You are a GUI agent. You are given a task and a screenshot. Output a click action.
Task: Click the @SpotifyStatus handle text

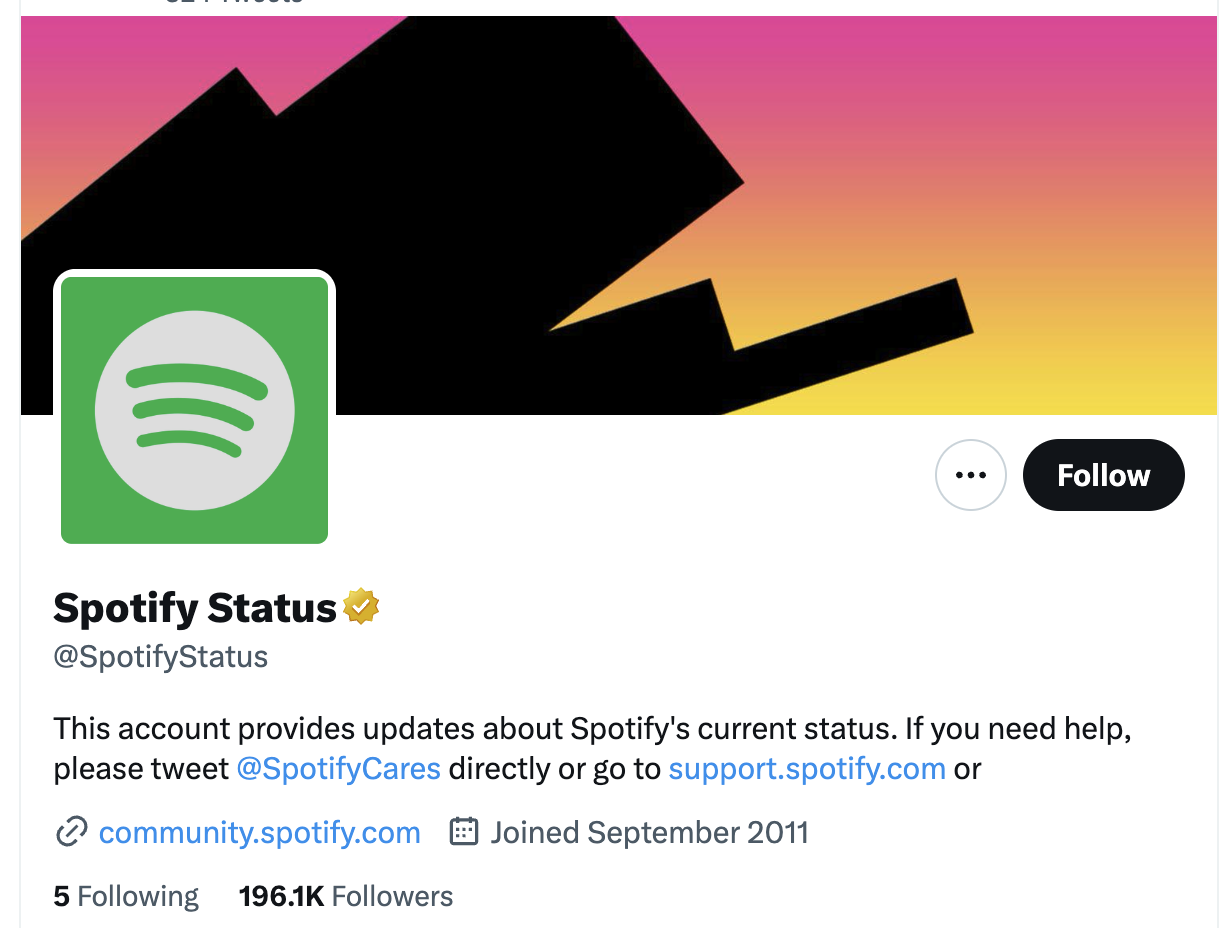point(161,657)
